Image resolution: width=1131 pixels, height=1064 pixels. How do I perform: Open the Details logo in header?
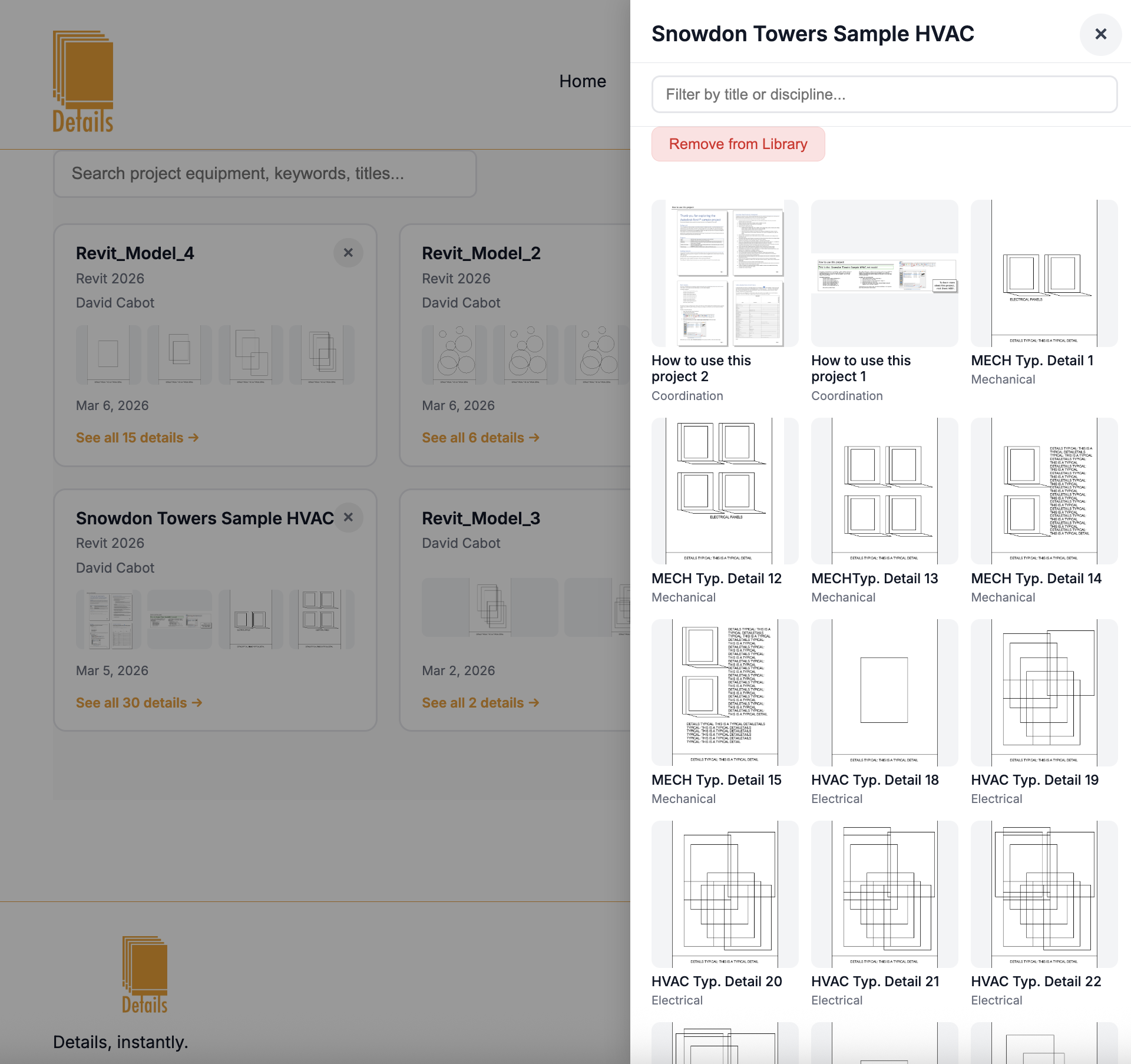click(83, 81)
